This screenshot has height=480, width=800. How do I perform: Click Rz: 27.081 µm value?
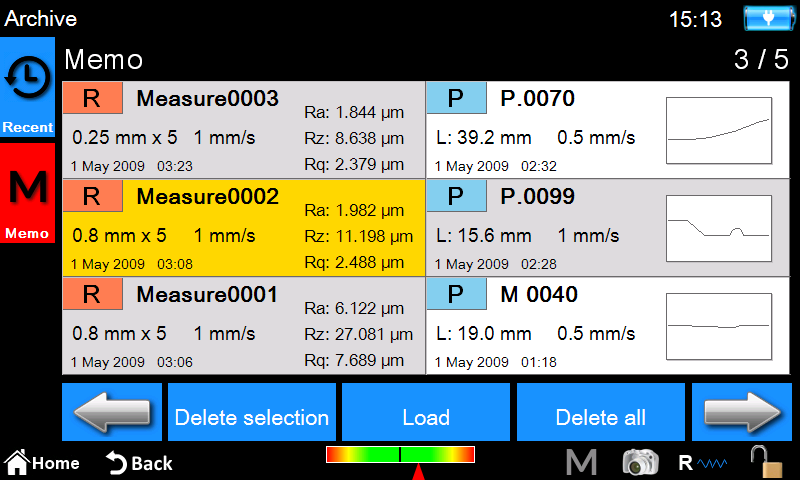[359, 334]
